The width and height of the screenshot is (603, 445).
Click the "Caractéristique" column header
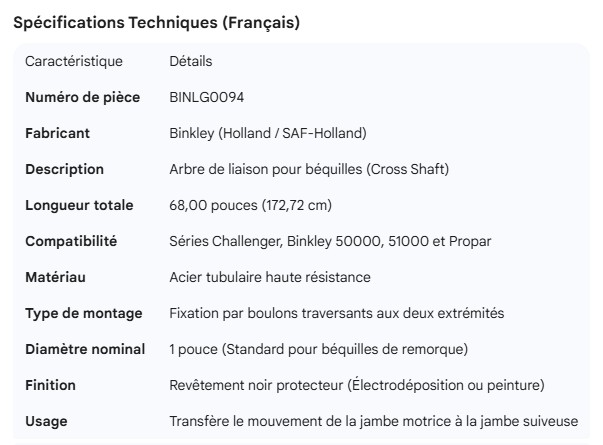point(74,62)
